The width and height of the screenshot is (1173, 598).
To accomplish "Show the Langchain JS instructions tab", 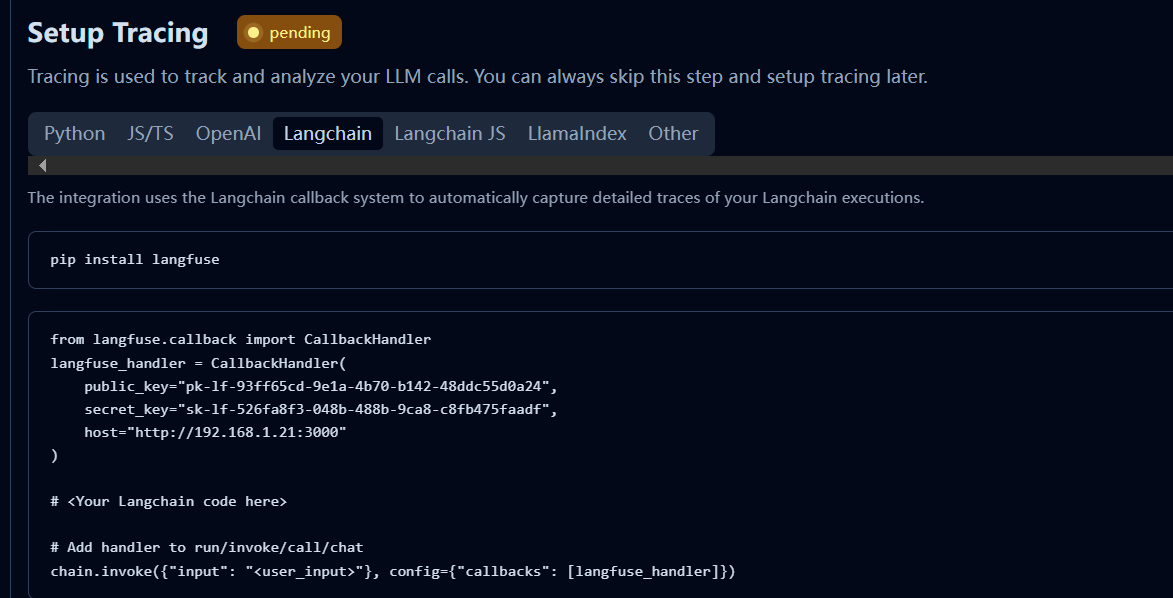I will [450, 133].
